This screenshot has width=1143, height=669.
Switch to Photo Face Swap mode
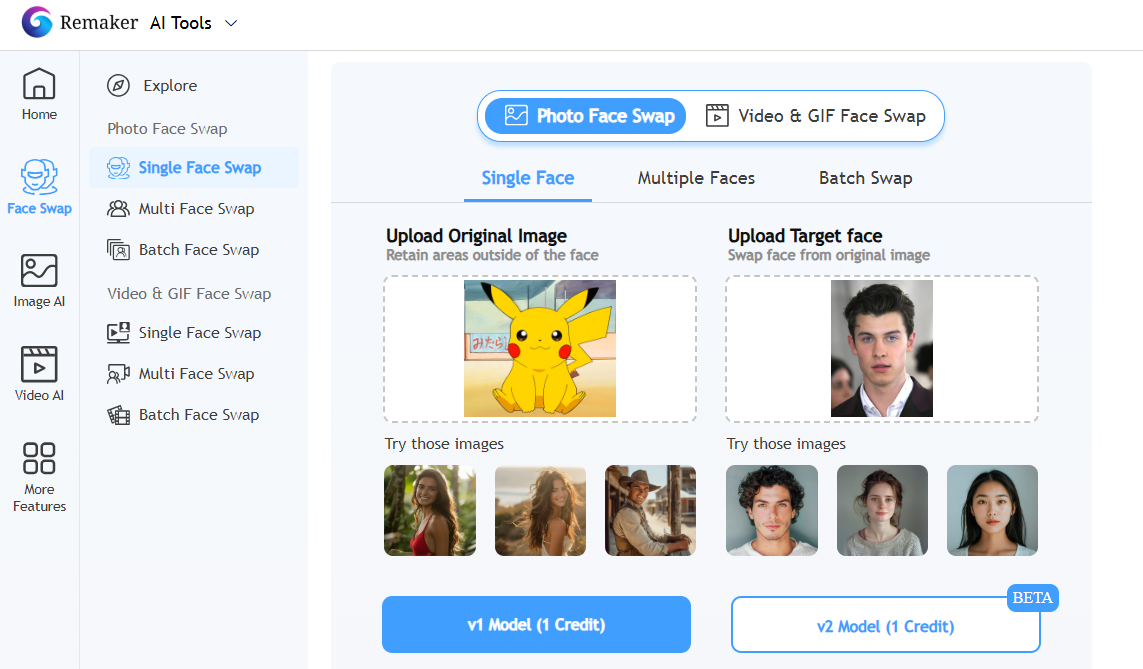click(x=585, y=116)
